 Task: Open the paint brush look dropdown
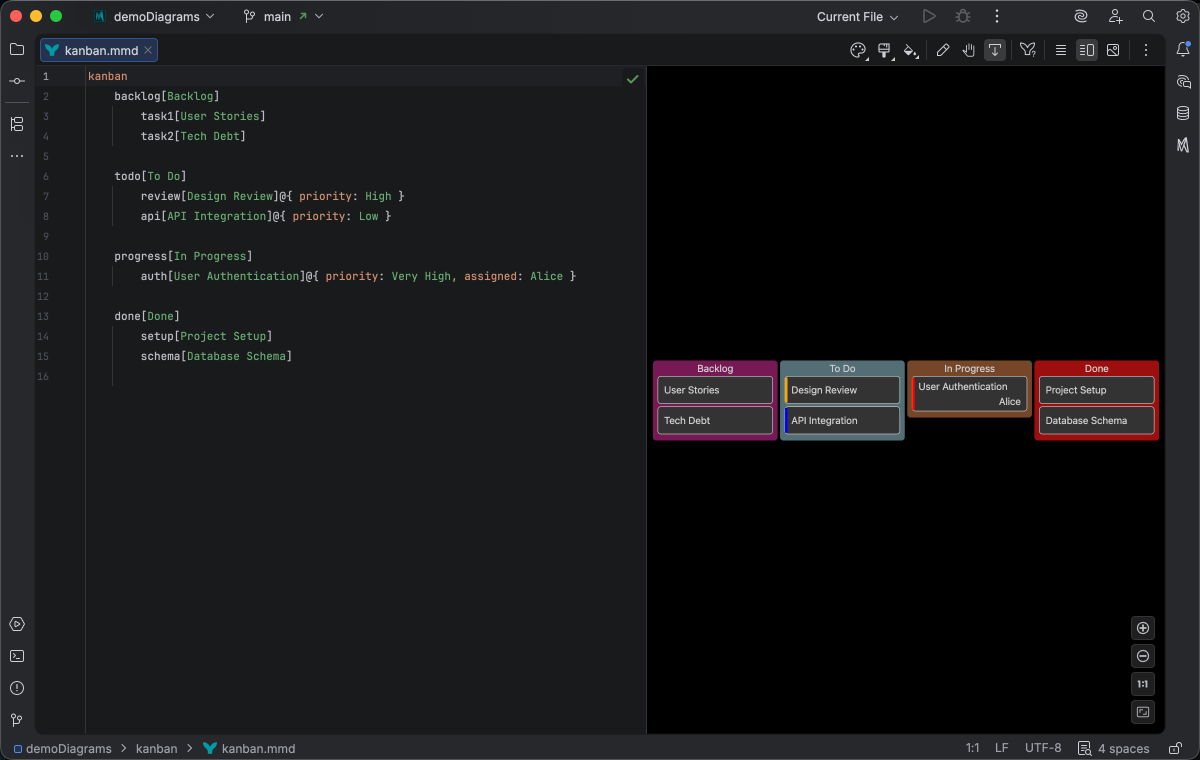click(885, 50)
